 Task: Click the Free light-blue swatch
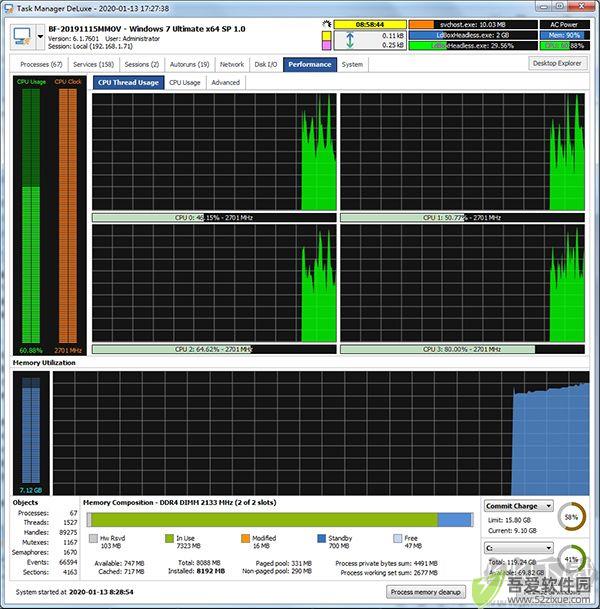(x=398, y=538)
